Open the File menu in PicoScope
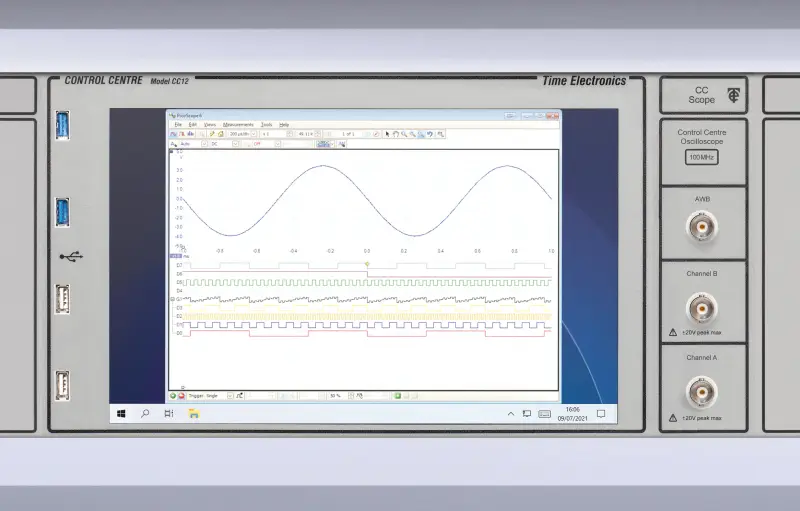The image size is (800, 511). (179, 124)
